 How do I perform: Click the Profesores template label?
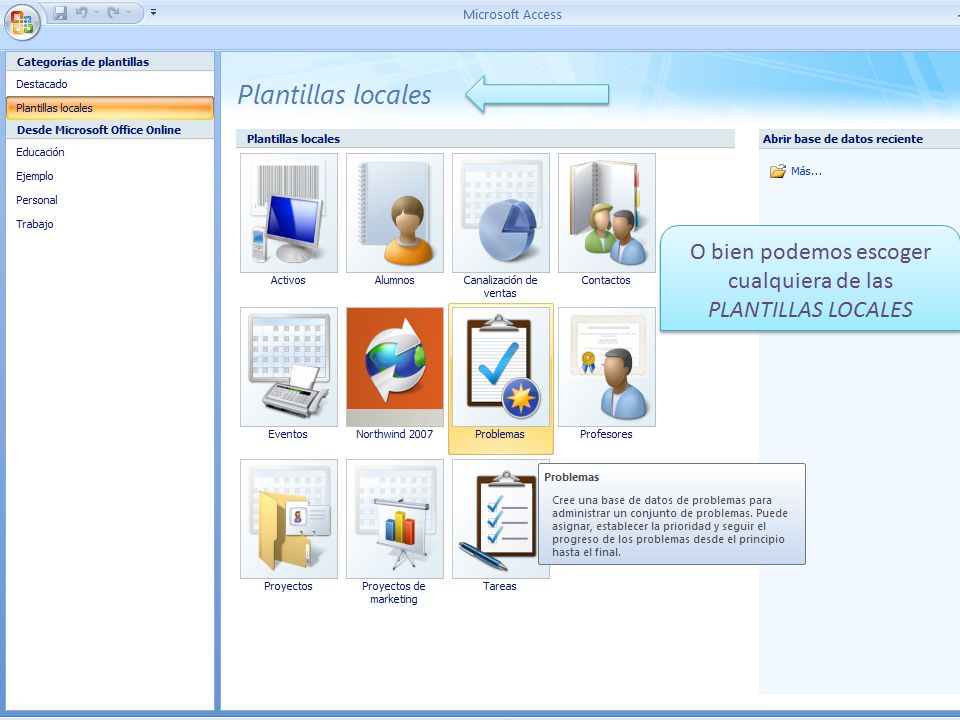606,434
